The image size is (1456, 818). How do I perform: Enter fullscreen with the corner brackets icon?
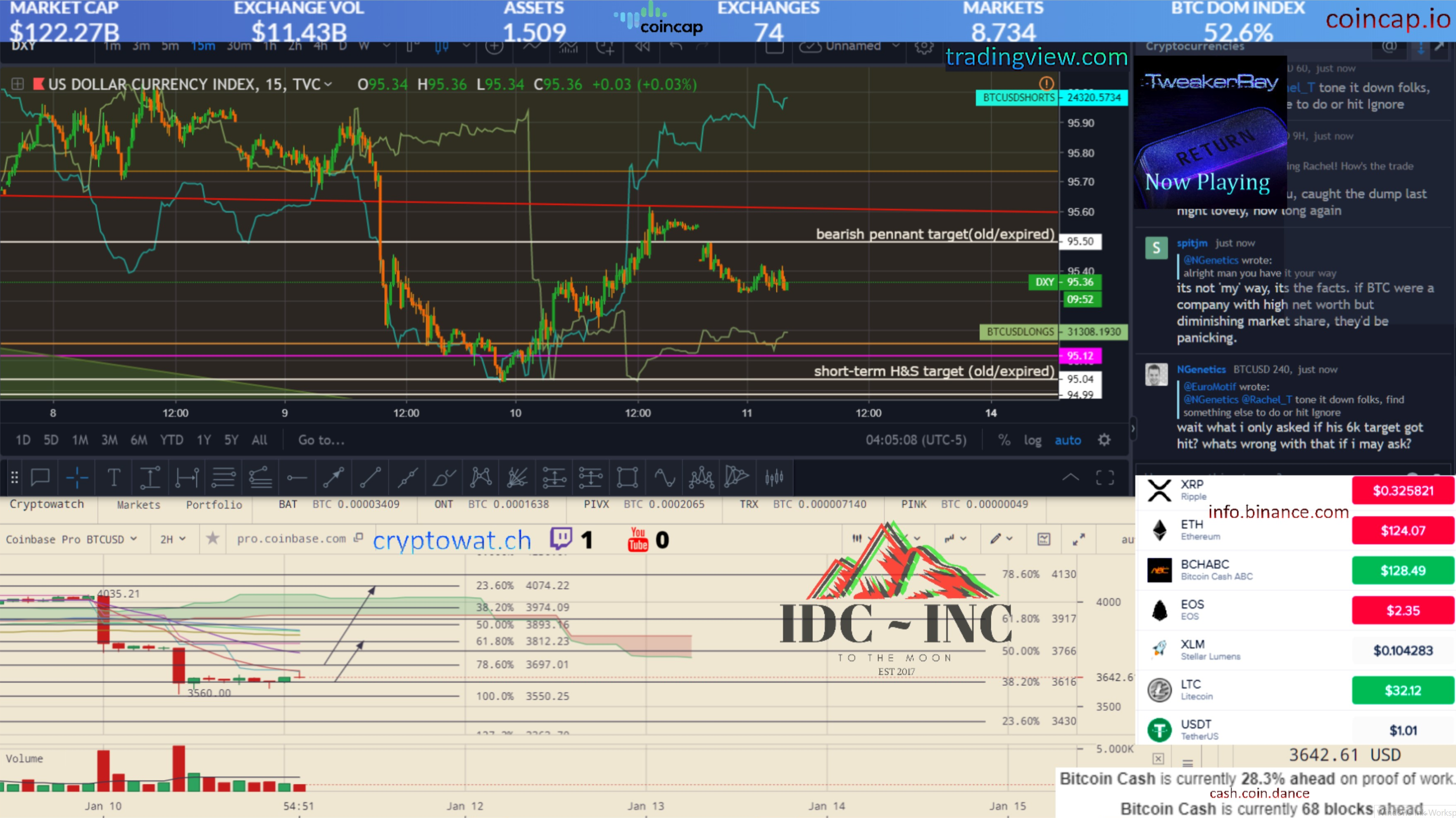[1105, 478]
